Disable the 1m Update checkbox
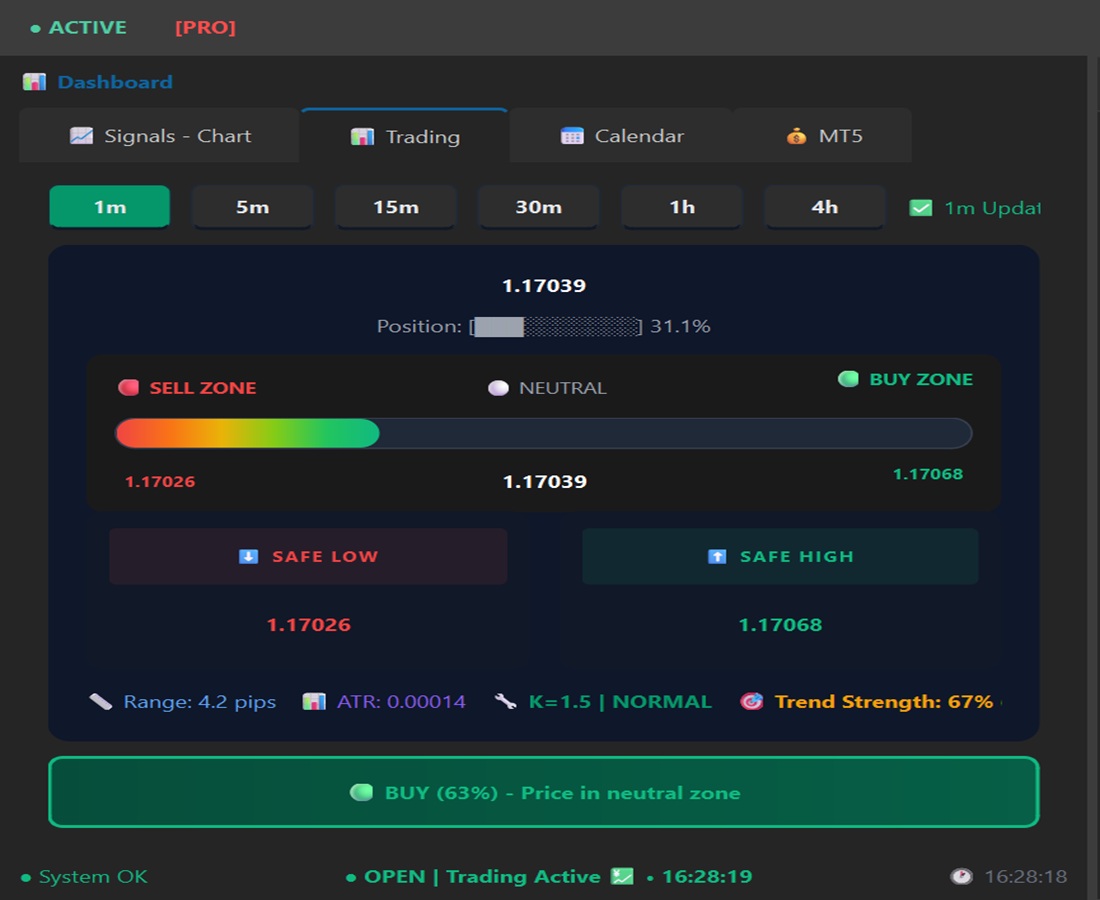 coord(921,207)
